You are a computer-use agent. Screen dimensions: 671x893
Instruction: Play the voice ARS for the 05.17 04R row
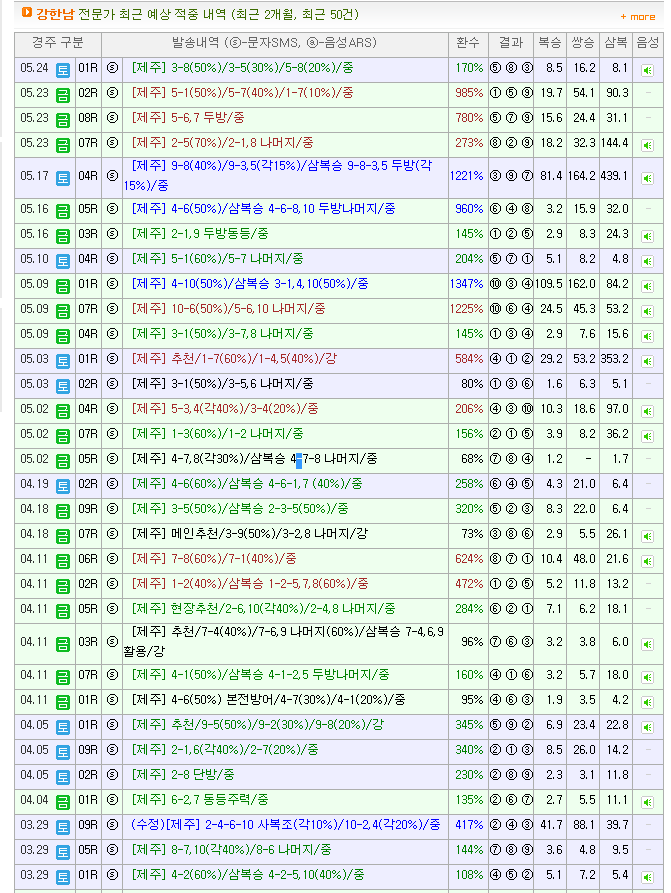(647, 176)
